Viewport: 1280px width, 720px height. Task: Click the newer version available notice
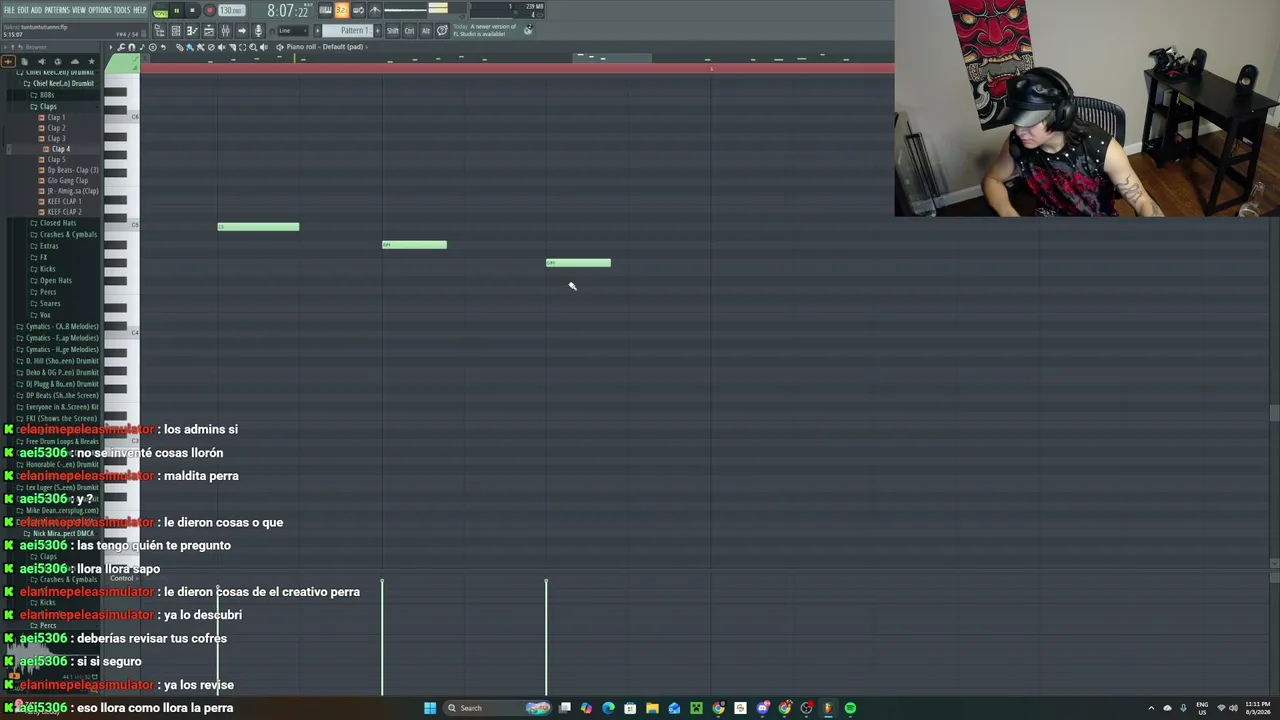coord(485,30)
